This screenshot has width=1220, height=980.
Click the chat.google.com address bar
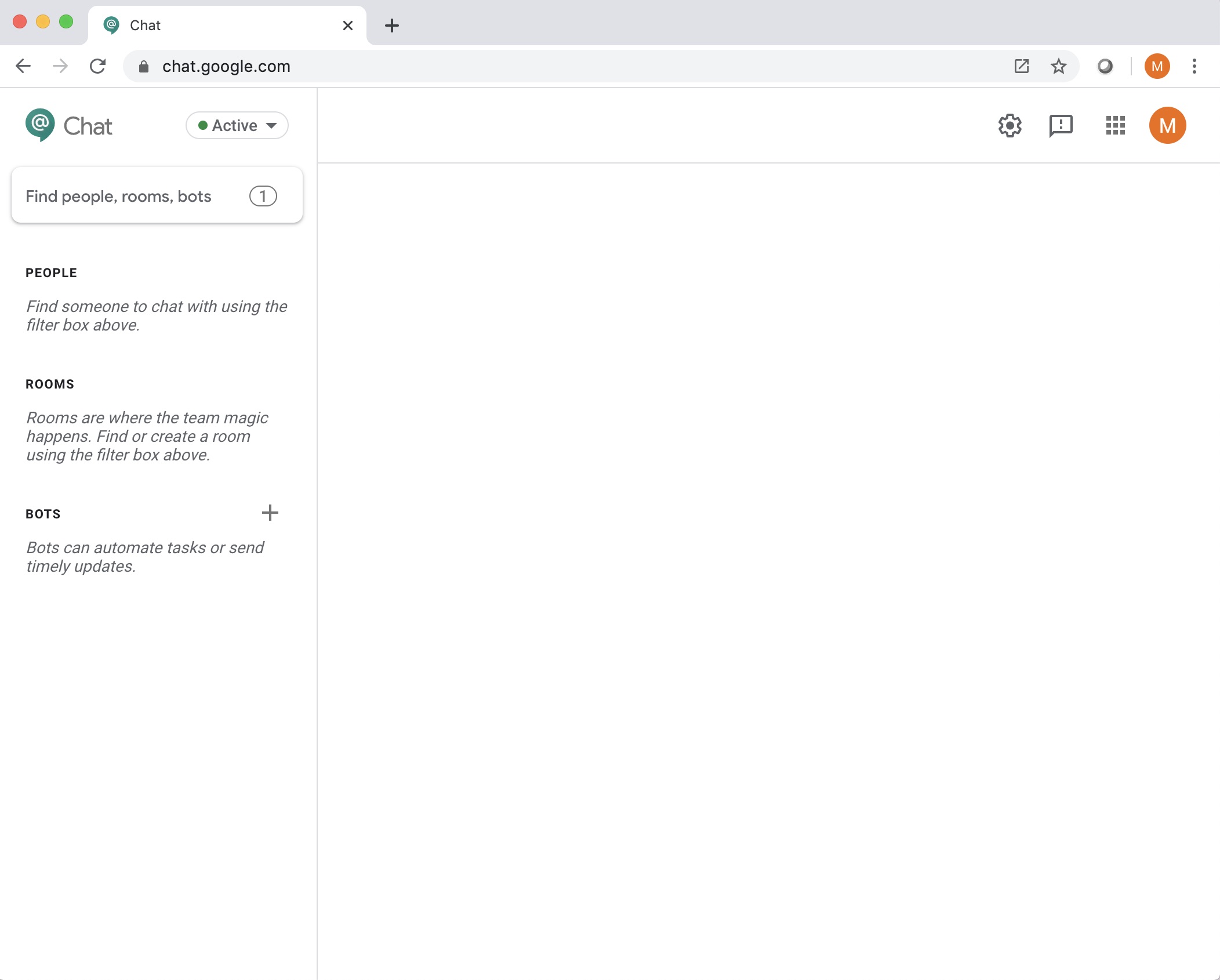522,66
